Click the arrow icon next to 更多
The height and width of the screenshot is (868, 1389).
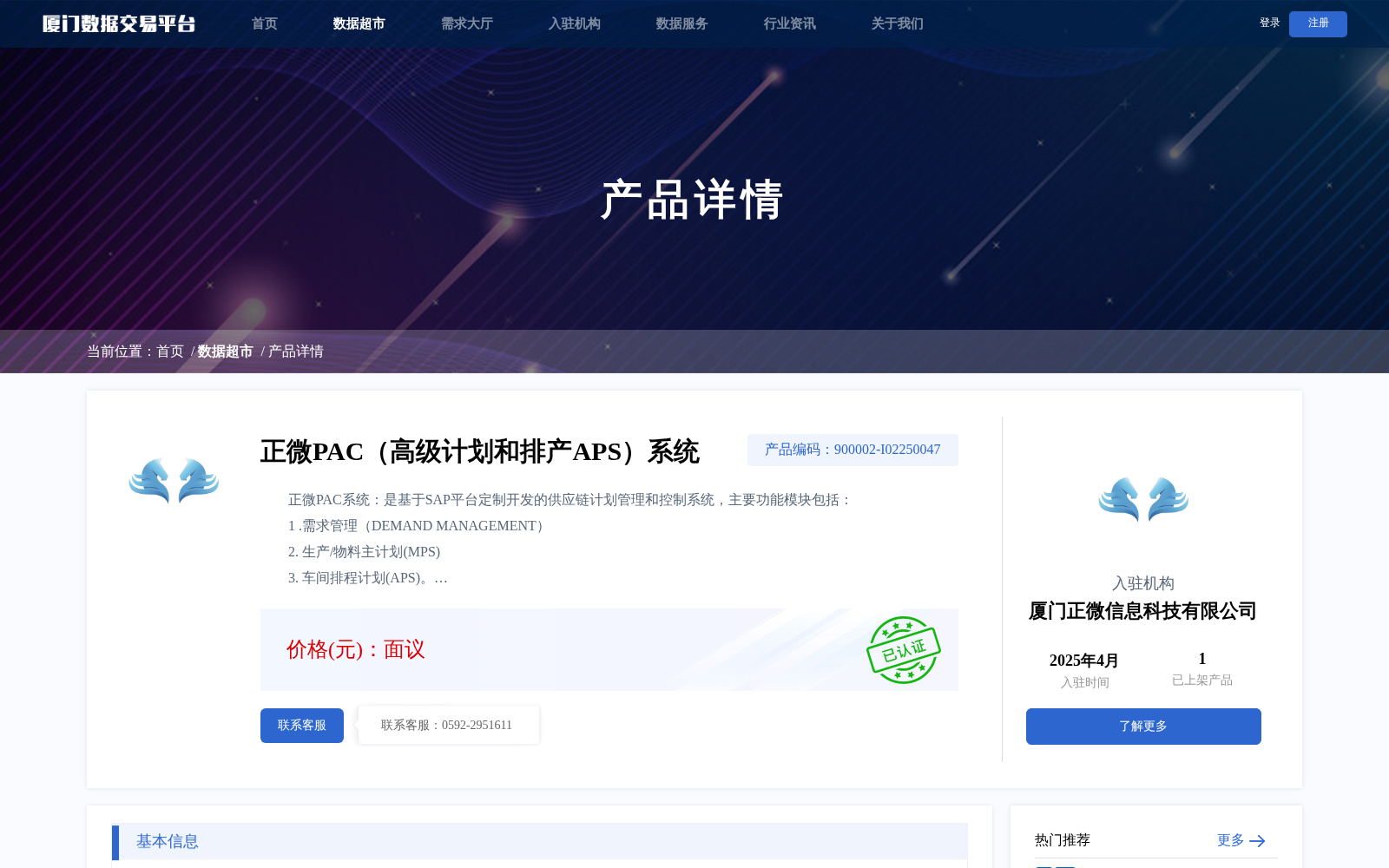coord(1257,841)
